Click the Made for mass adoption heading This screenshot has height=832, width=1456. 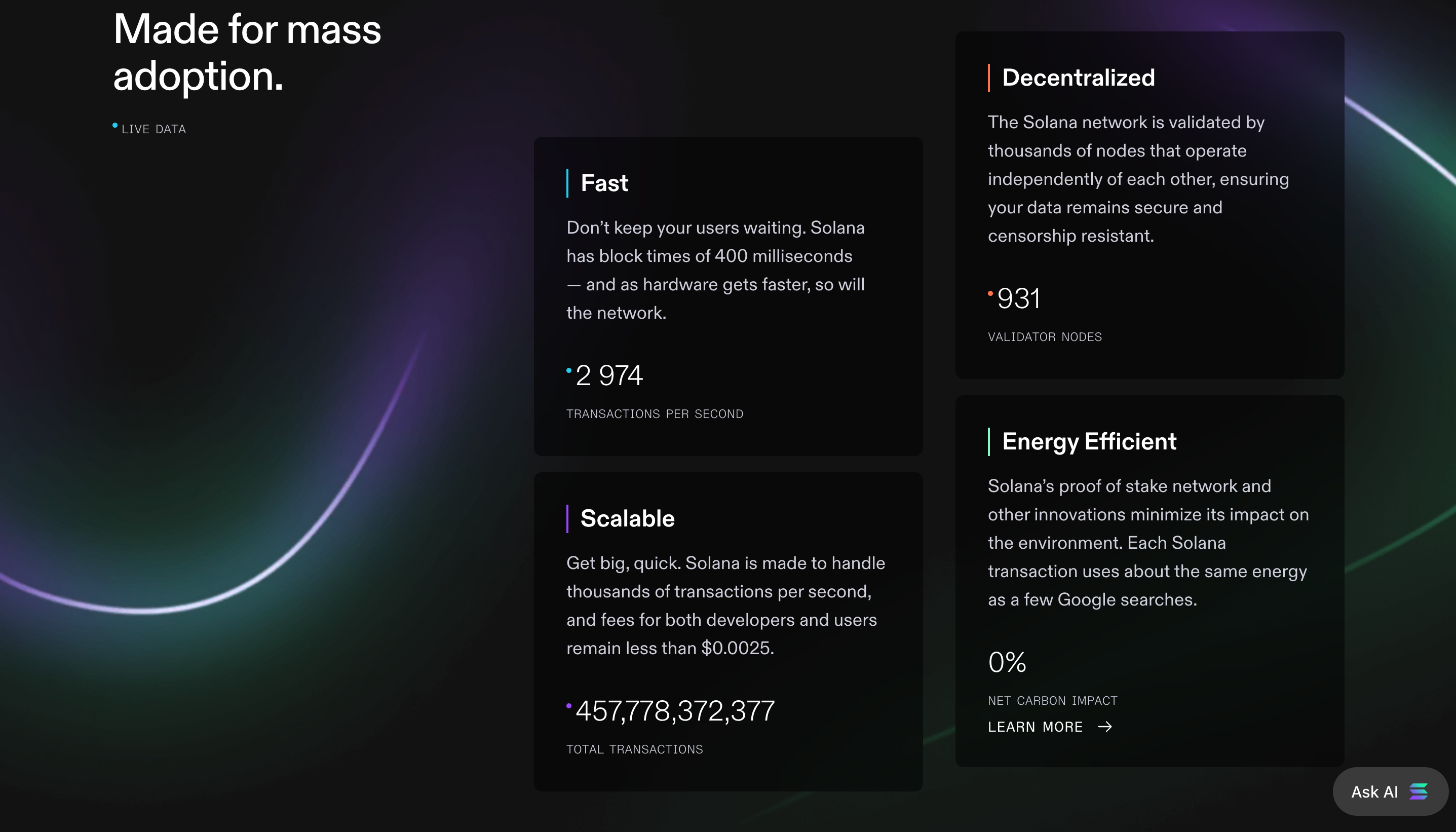pyautogui.click(x=247, y=53)
